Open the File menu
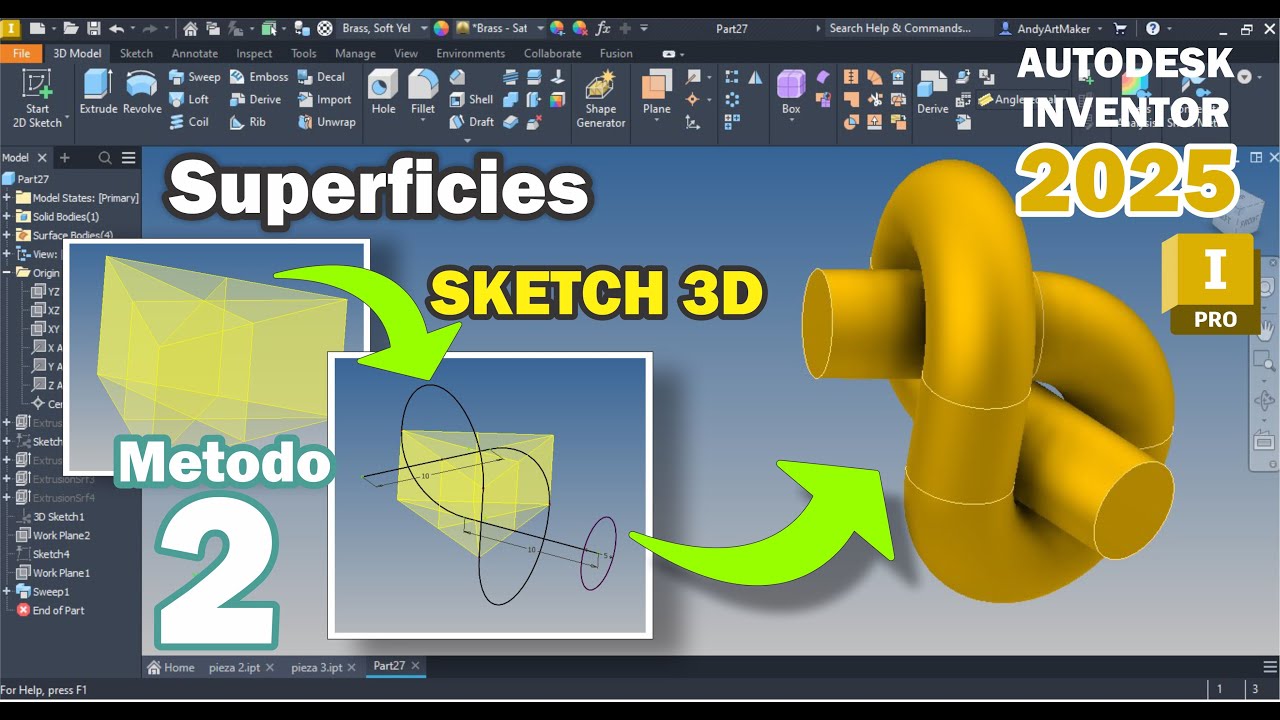 tap(21, 53)
